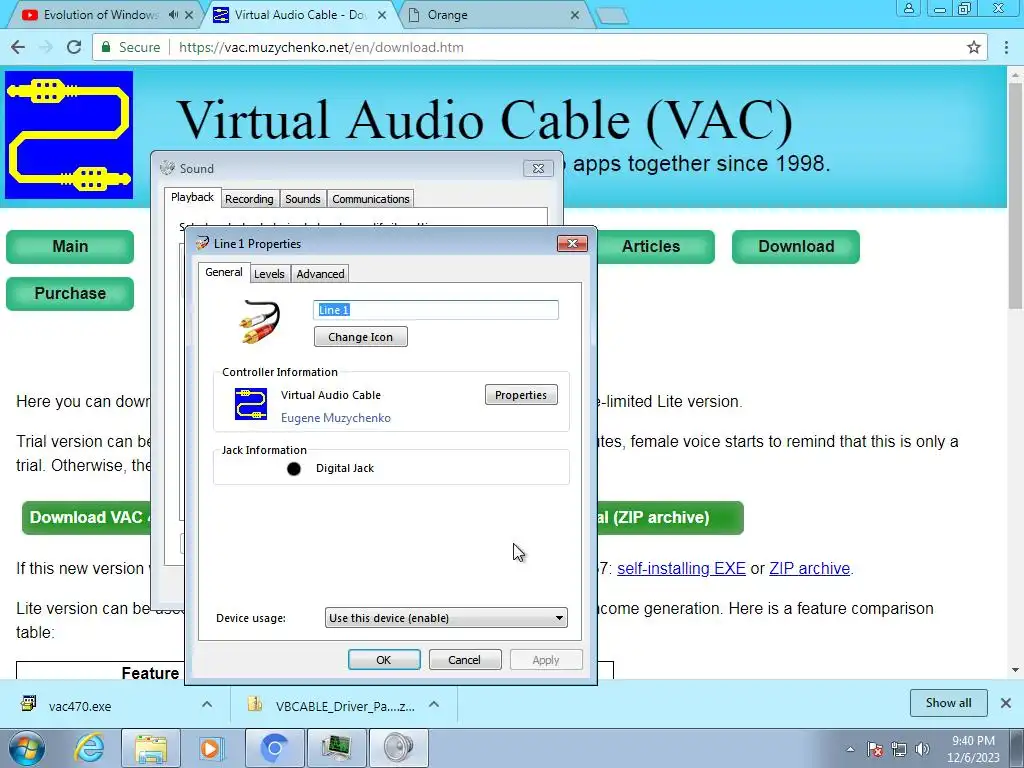The image size is (1024, 768).
Task: Click the RCA cable device icon
Action: [x=260, y=321]
